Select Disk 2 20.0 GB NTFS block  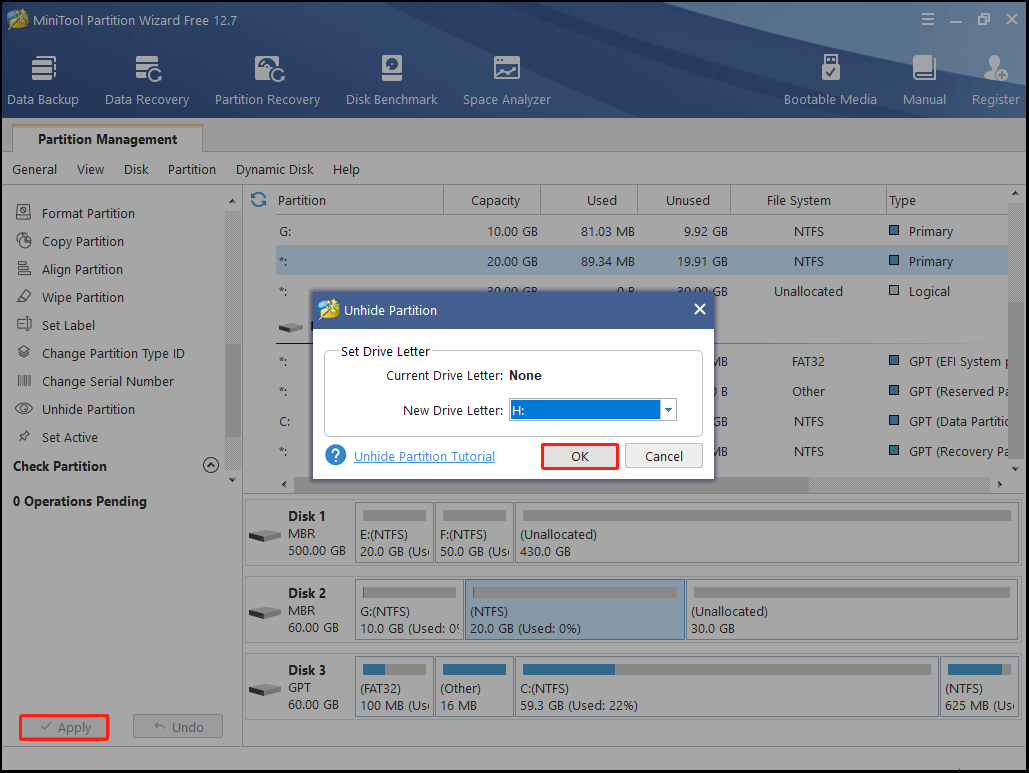point(575,610)
